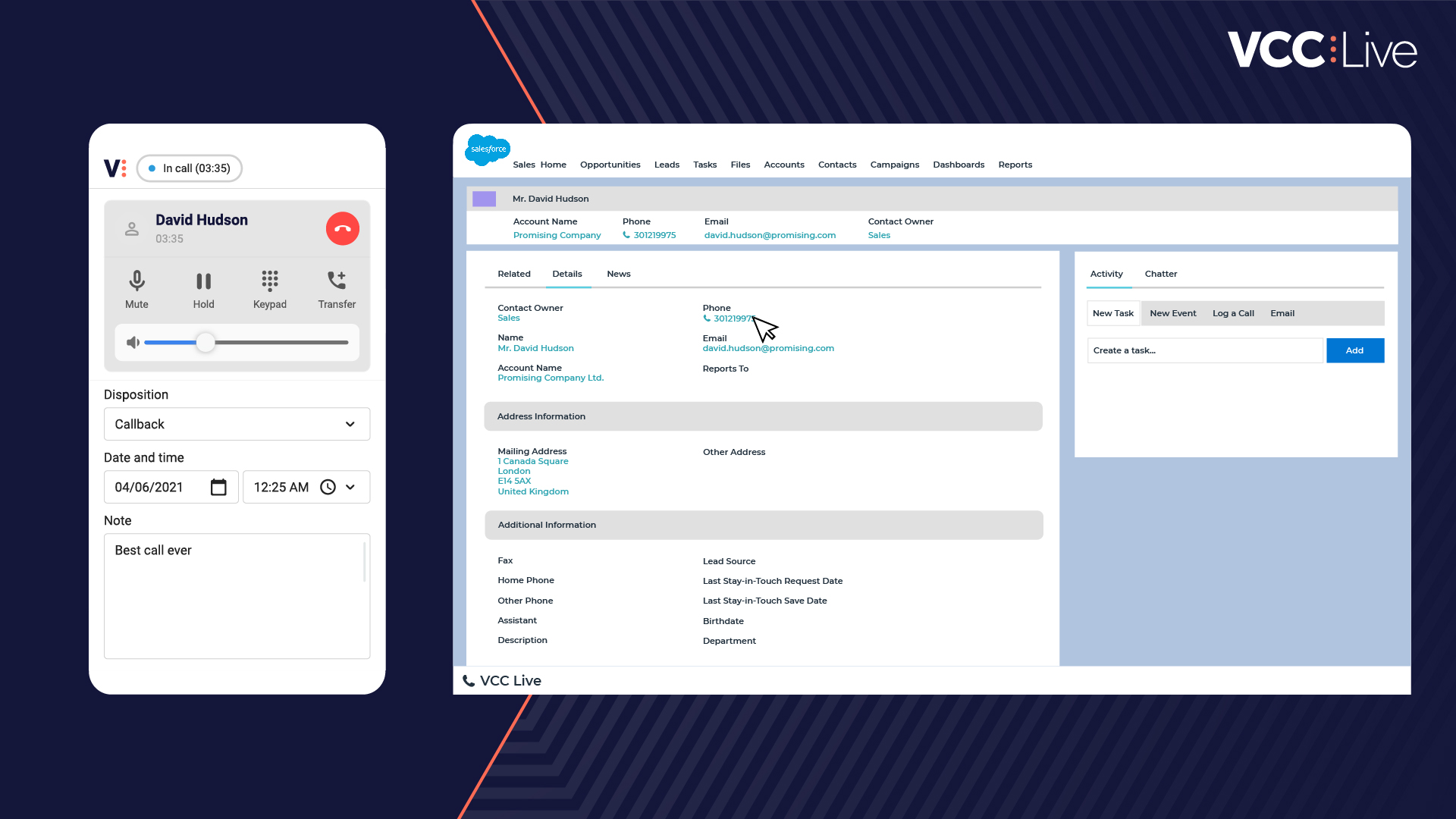The width and height of the screenshot is (1456, 819).
Task: Select the Log a Call tab
Action: tap(1233, 313)
